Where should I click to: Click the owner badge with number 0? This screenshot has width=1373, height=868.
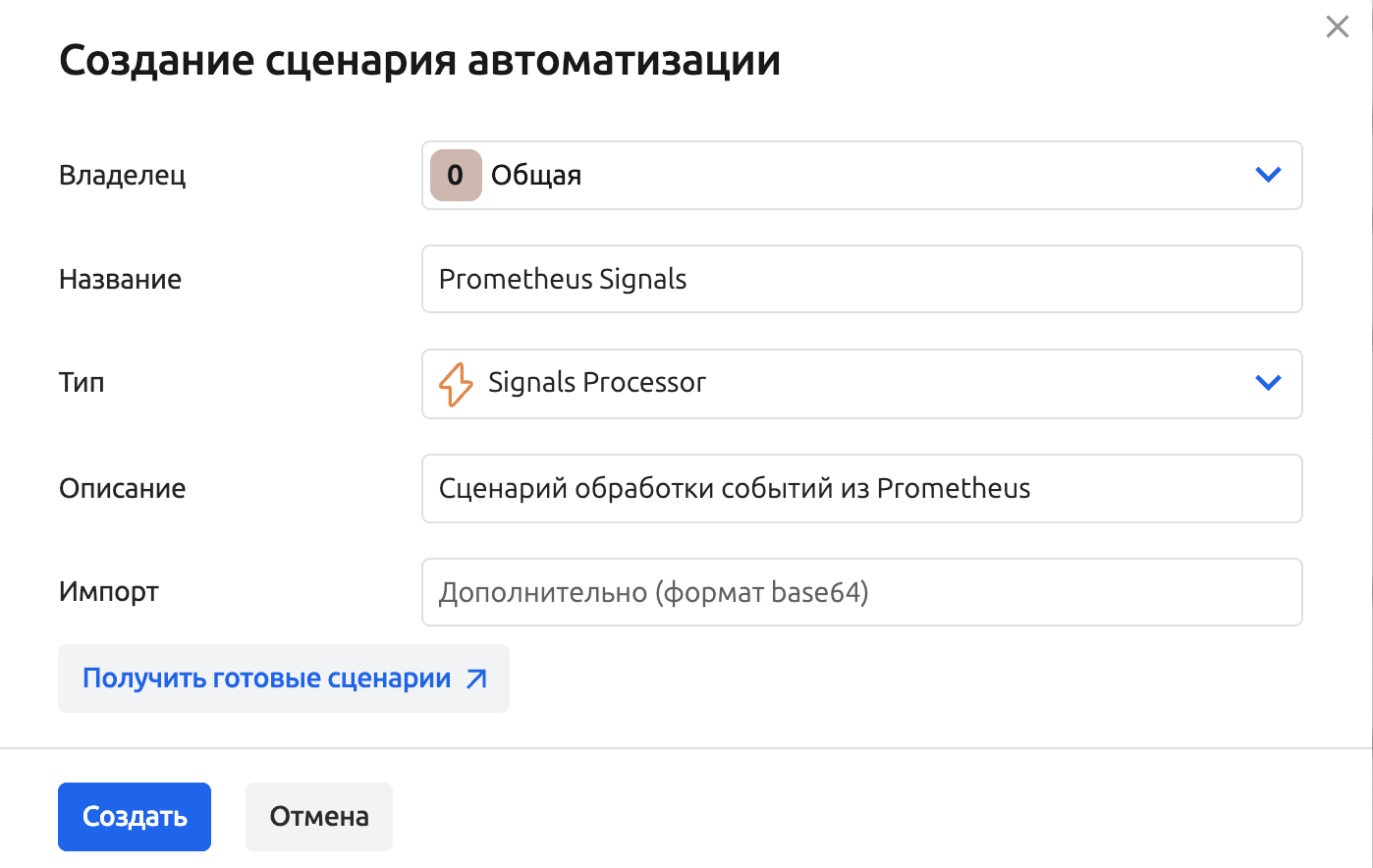click(x=456, y=176)
